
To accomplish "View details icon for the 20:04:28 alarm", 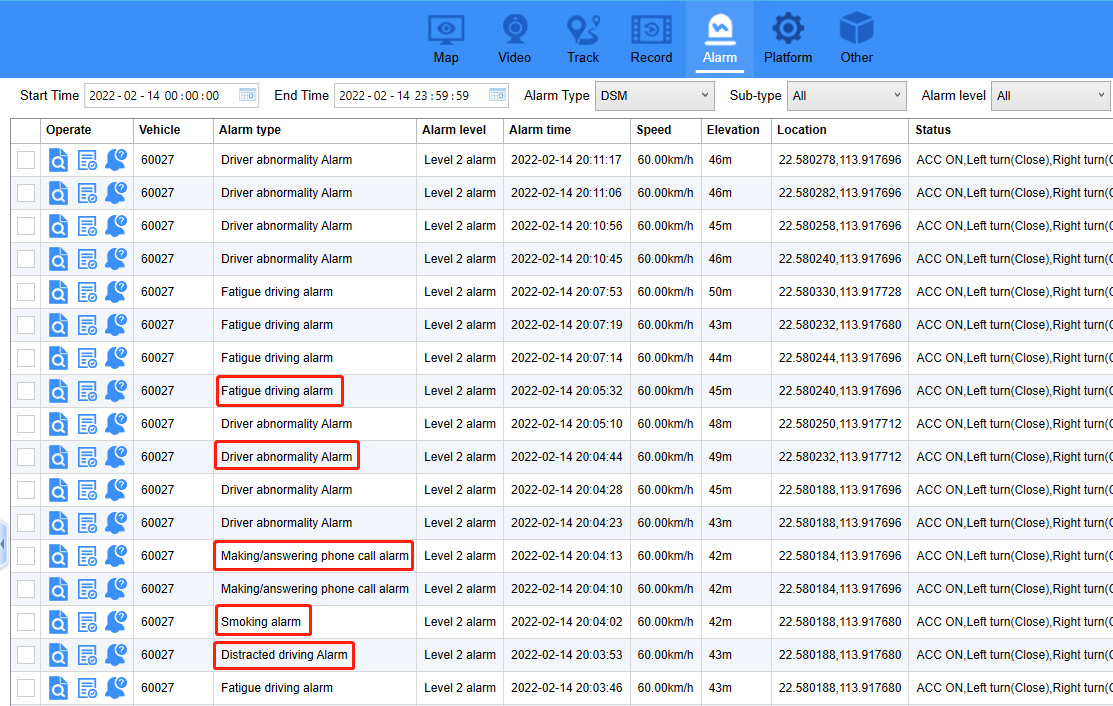I will tap(58, 490).
